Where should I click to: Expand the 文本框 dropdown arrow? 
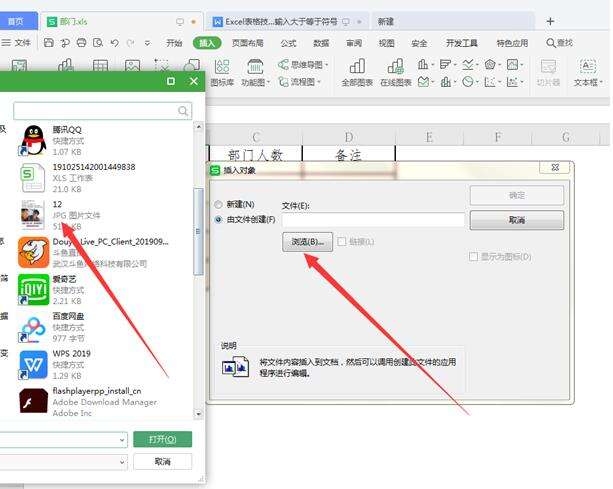click(601, 82)
